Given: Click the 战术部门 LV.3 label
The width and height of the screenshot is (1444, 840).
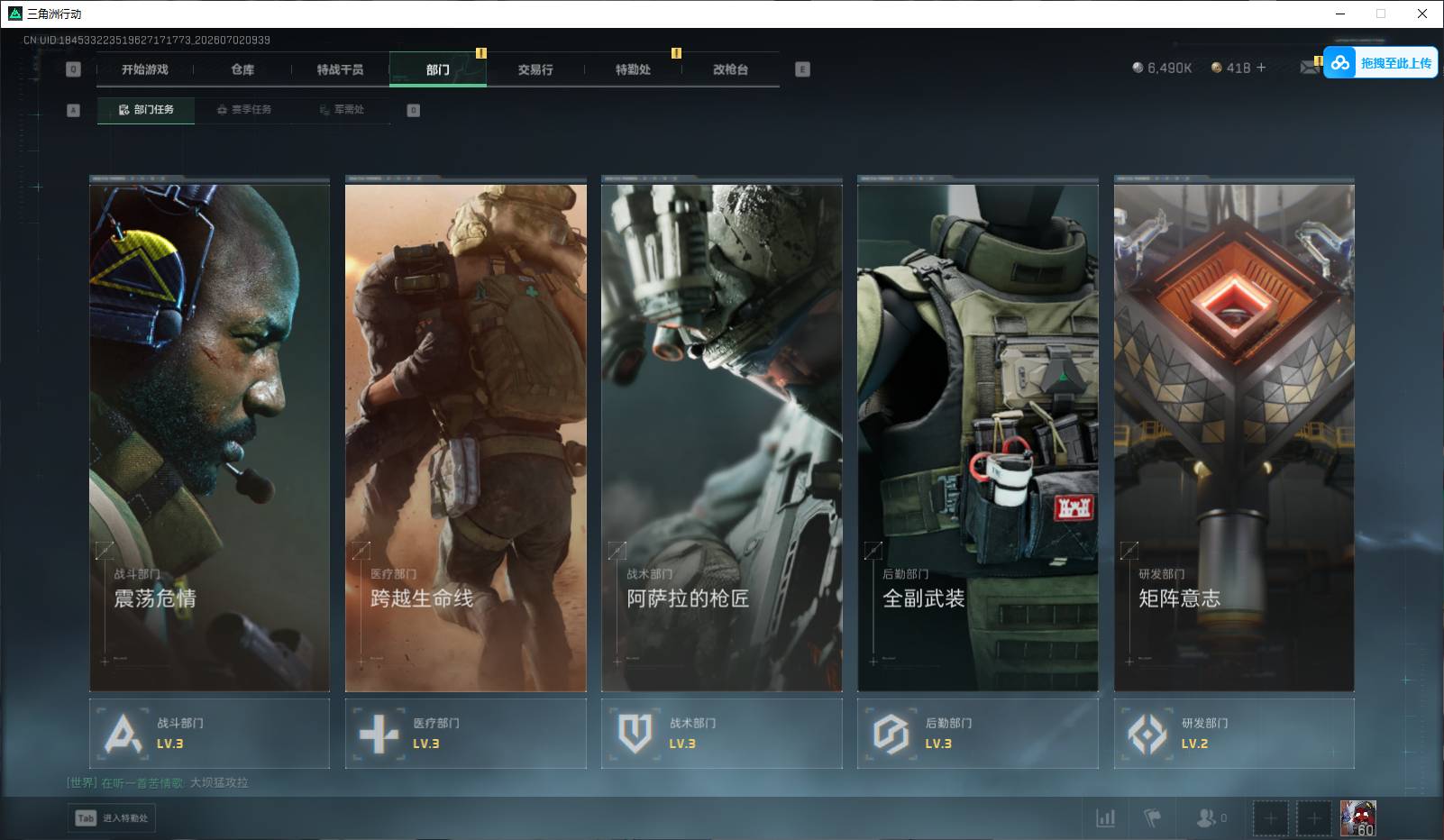Looking at the screenshot, I should pyautogui.click(x=682, y=744).
